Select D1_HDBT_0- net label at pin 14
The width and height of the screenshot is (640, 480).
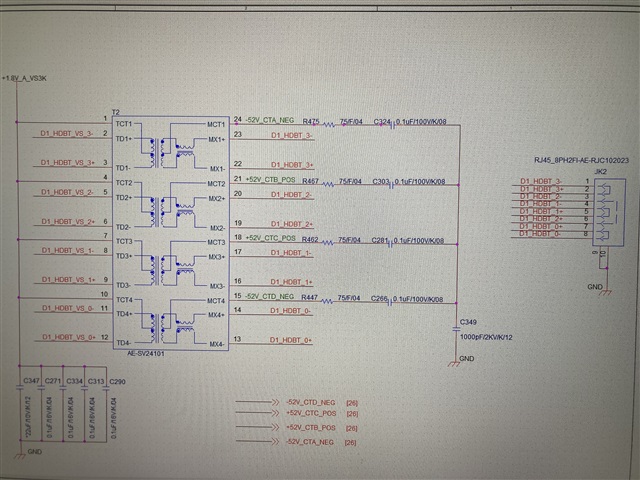(291, 311)
